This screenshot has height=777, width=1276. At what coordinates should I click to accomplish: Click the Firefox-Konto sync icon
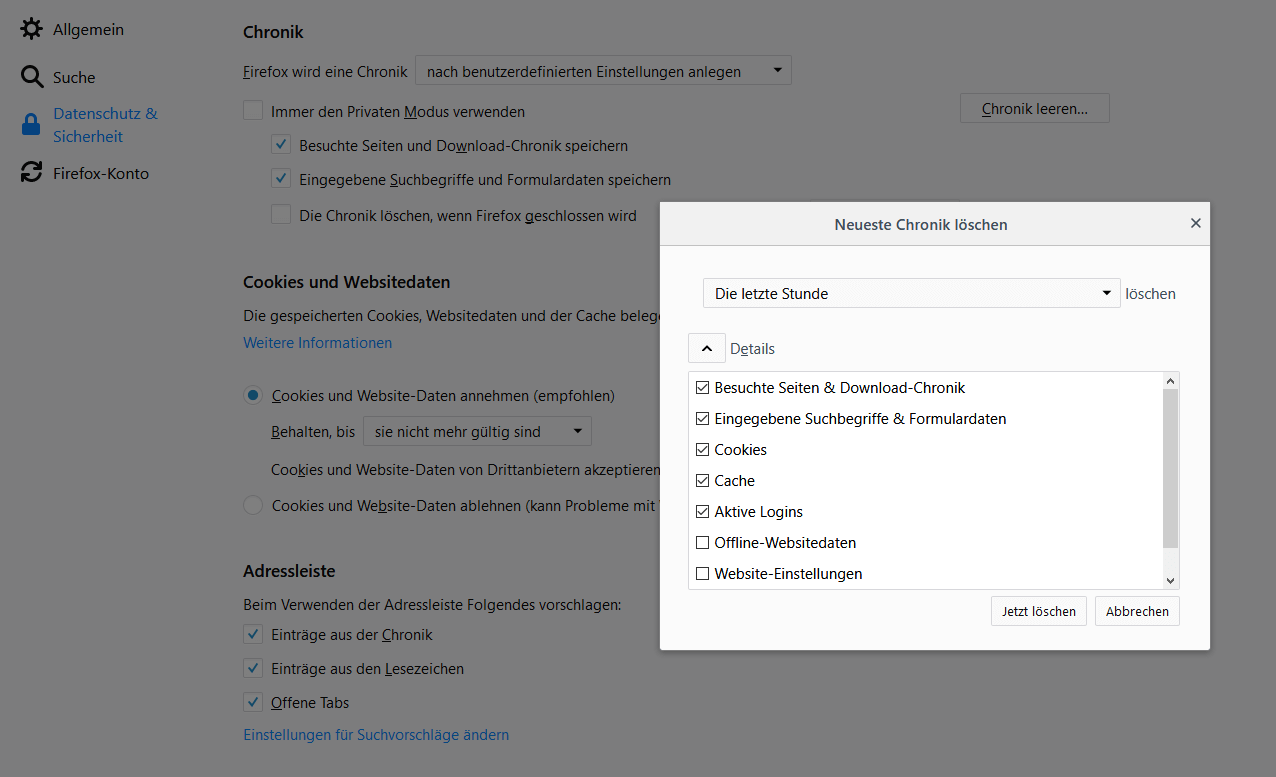(x=32, y=173)
